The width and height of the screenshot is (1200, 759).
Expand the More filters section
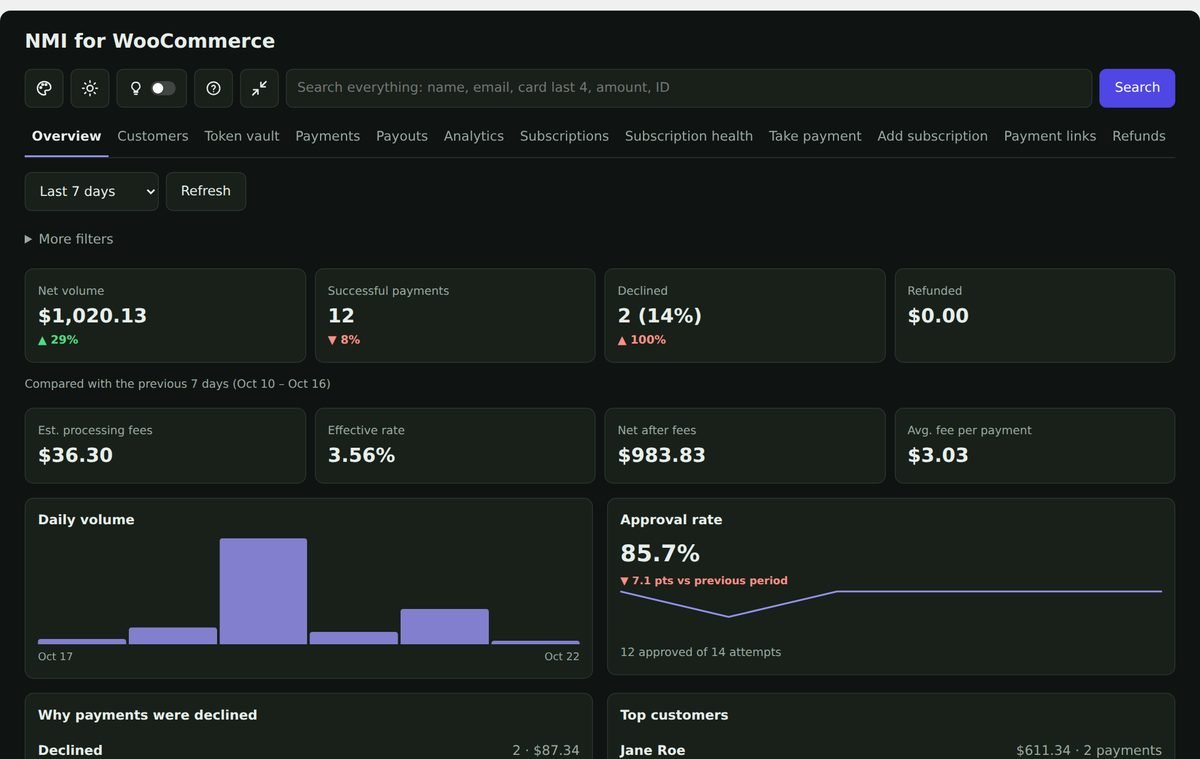(x=69, y=239)
